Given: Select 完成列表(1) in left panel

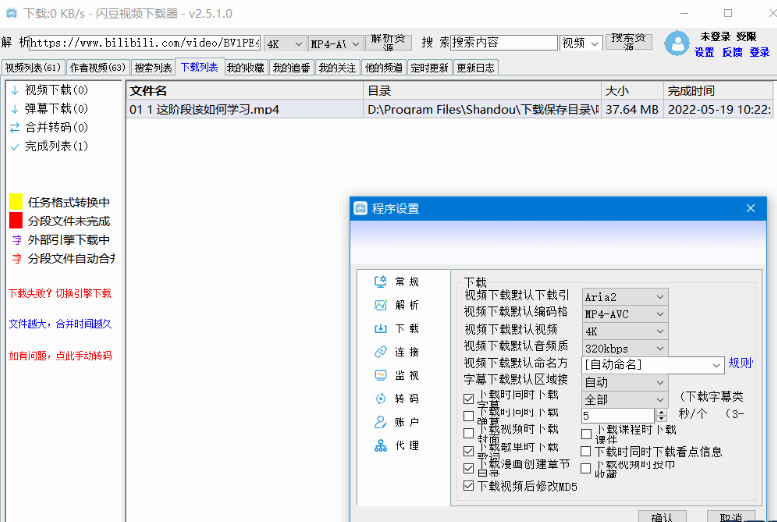Looking at the screenshot, I should click(x=49, y=146).
